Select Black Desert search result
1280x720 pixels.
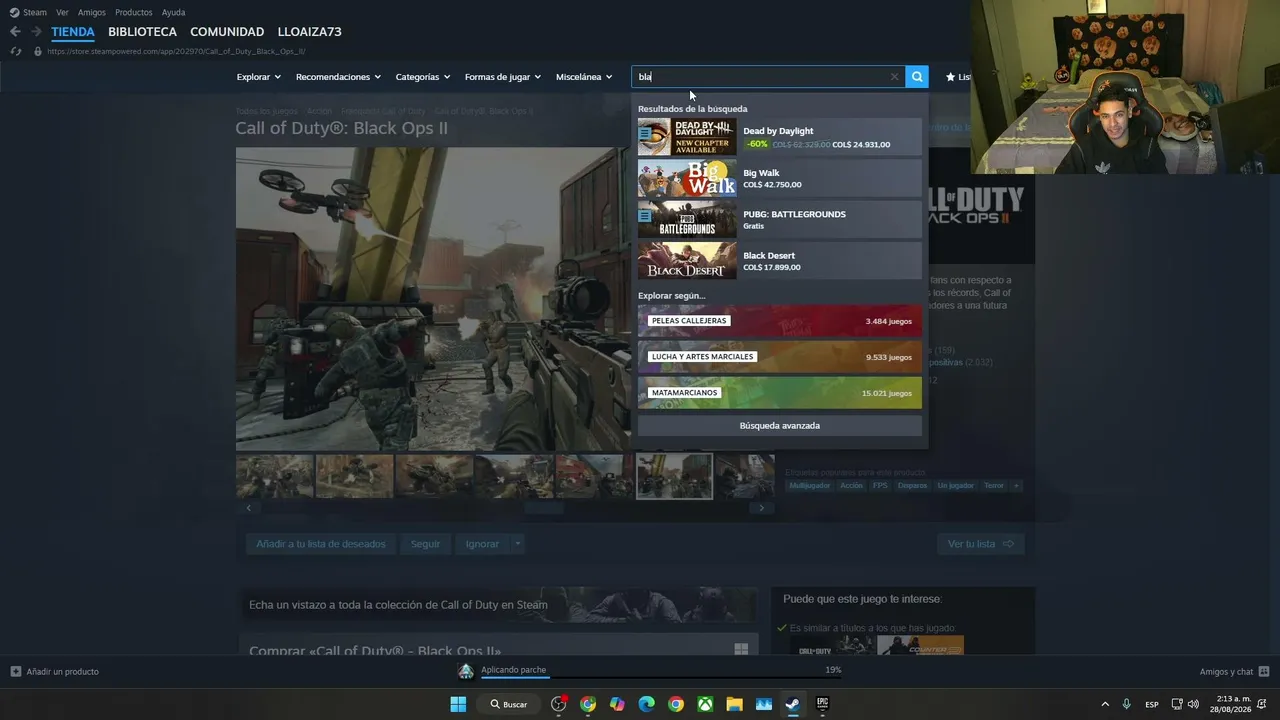coord(780,261)
